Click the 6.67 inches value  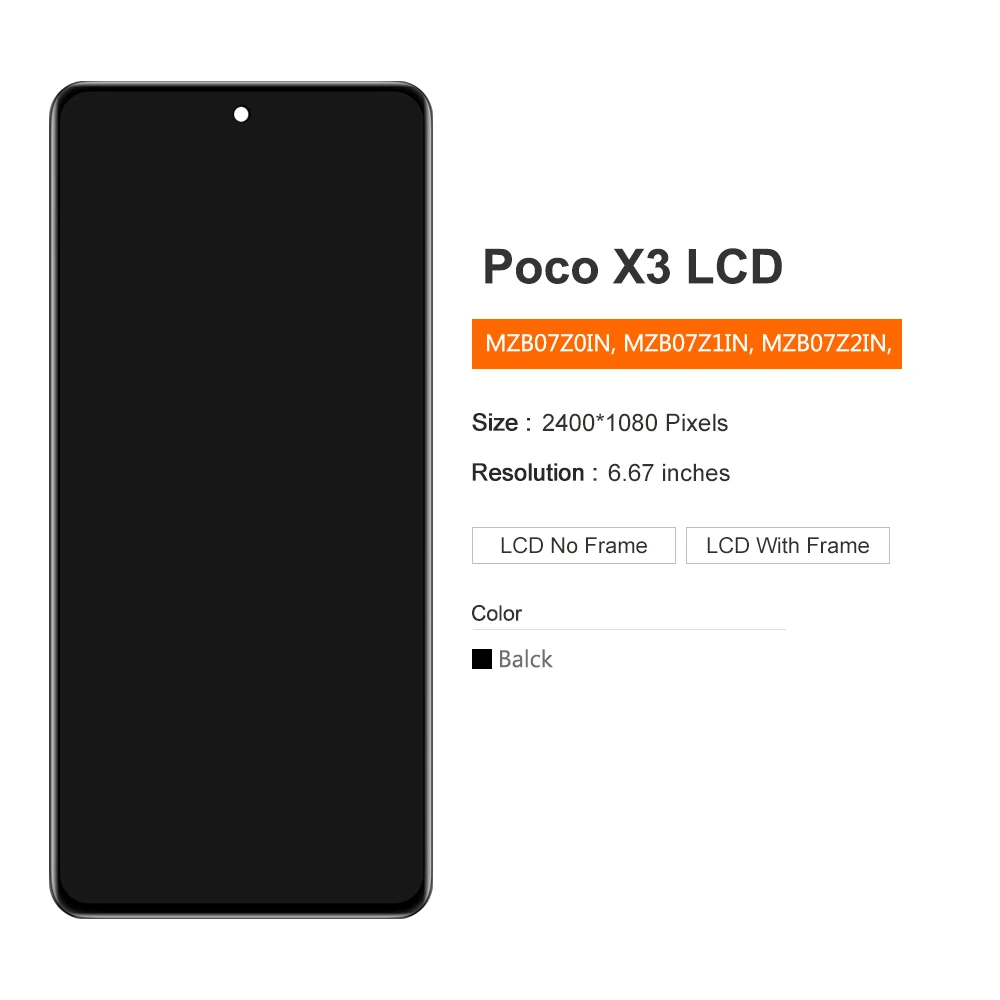point(668,473)
